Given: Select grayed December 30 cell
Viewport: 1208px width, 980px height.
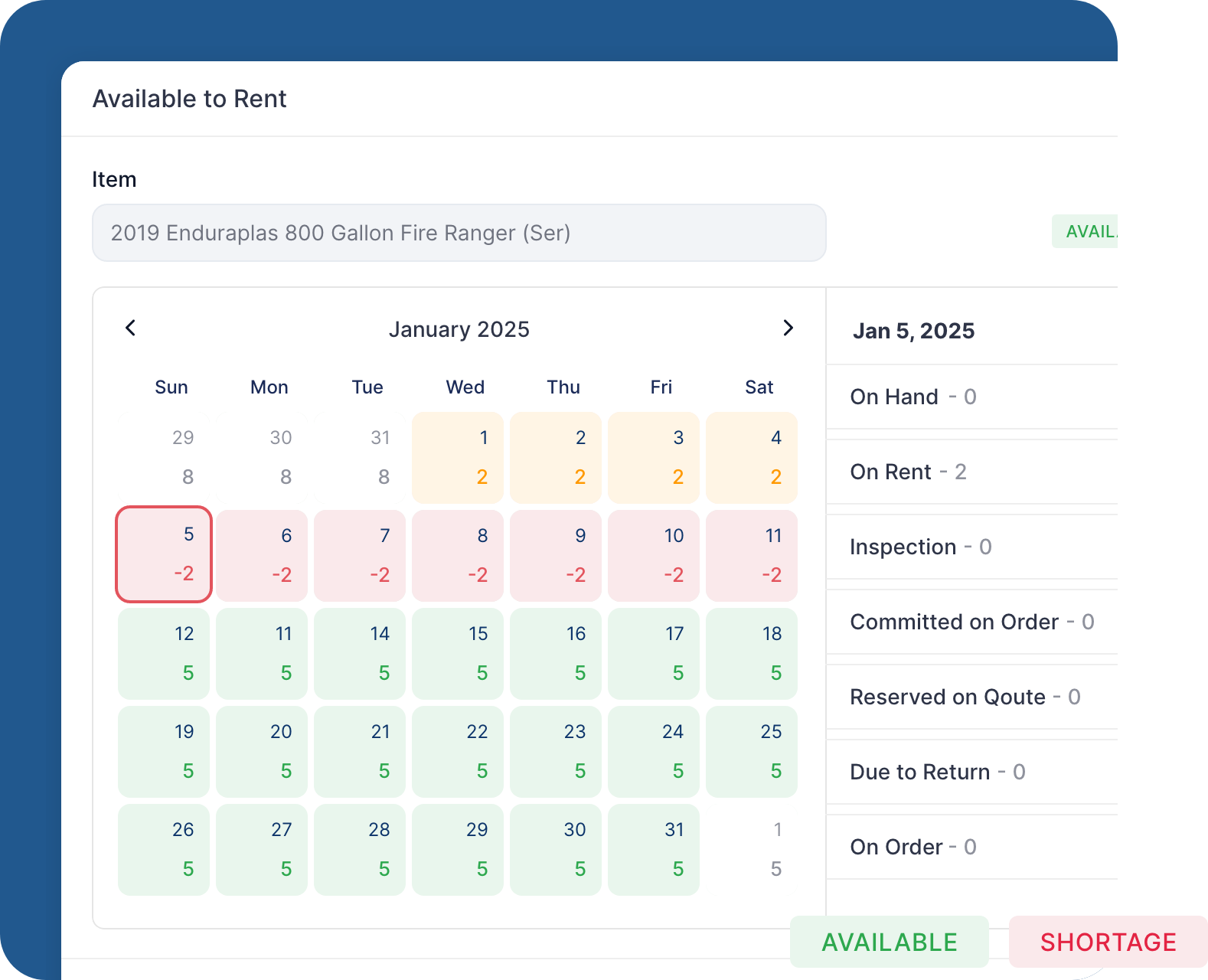Looking at the screenshot, I should (x=262, y=457).
